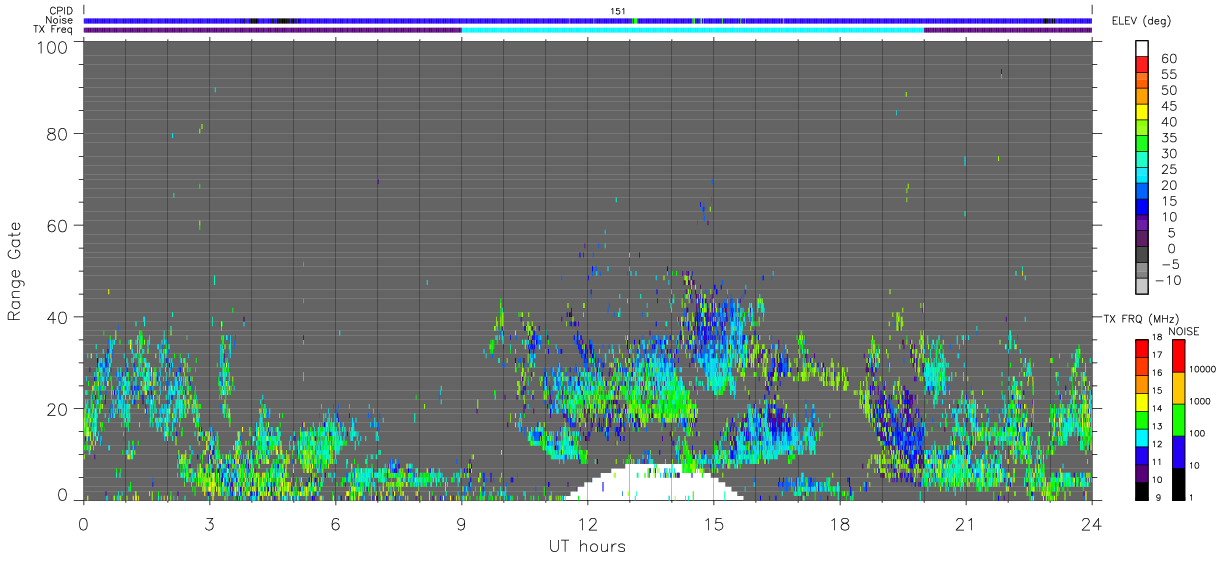
Task: Click the x-axis tick label '6'
Action: tap(336, 523)
